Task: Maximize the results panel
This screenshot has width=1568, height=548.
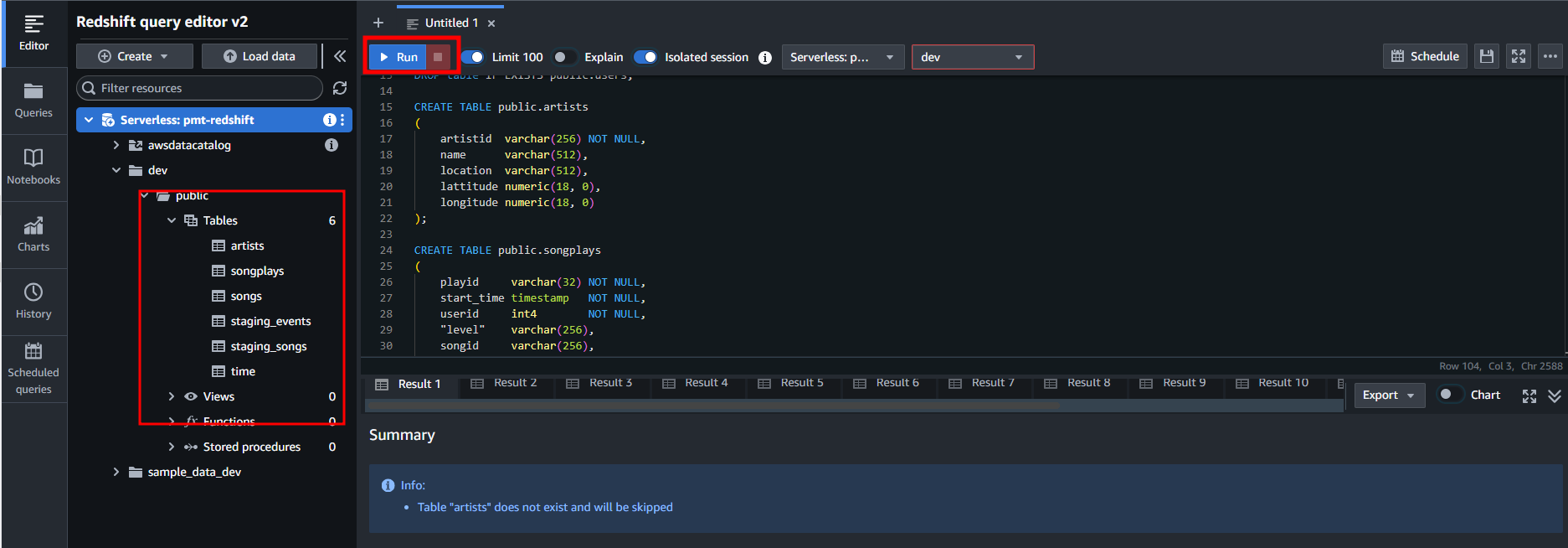Action: pyautogui.click(x=1529, y=395)
